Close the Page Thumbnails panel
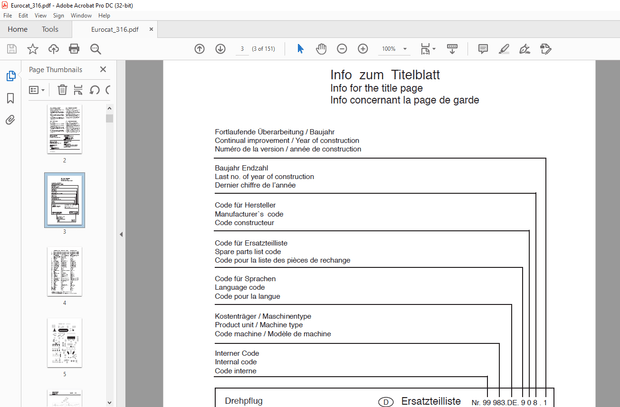 [x=103, y=69]
